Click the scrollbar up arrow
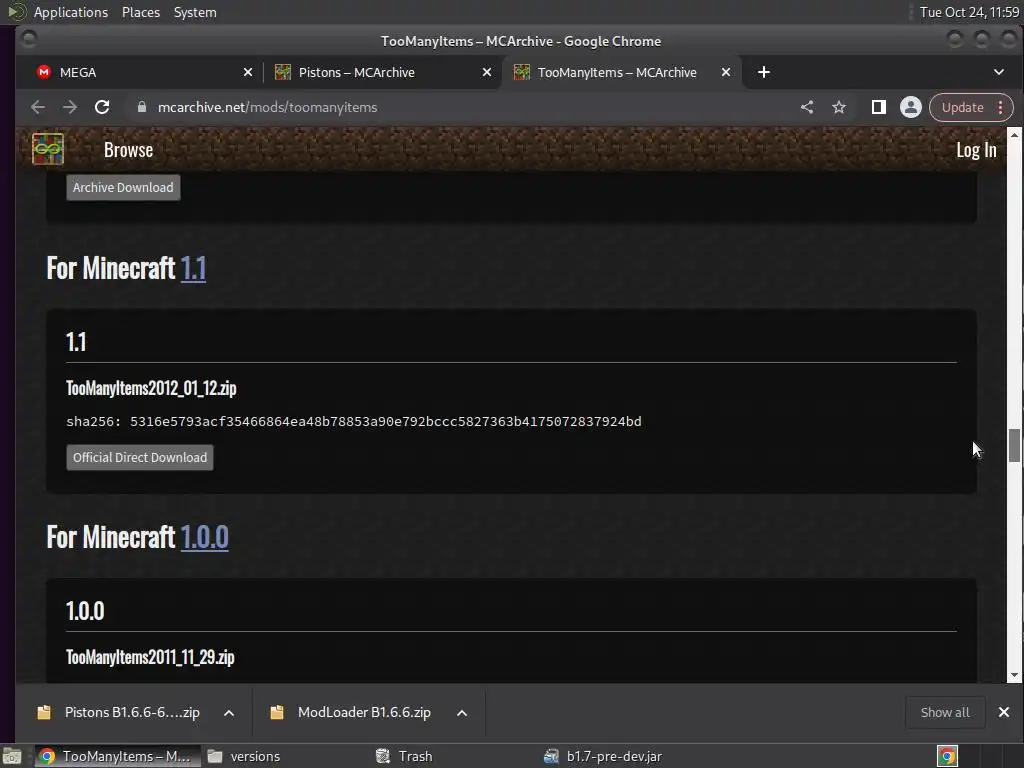 (x=1014, y=135)
